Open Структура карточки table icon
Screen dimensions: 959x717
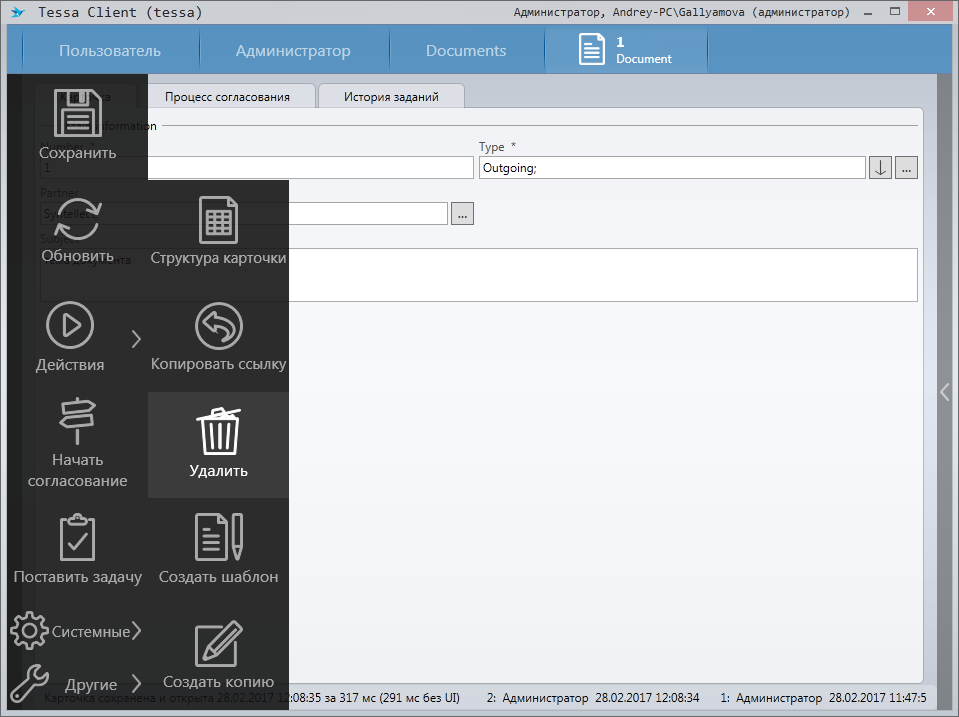click(218, 220)
